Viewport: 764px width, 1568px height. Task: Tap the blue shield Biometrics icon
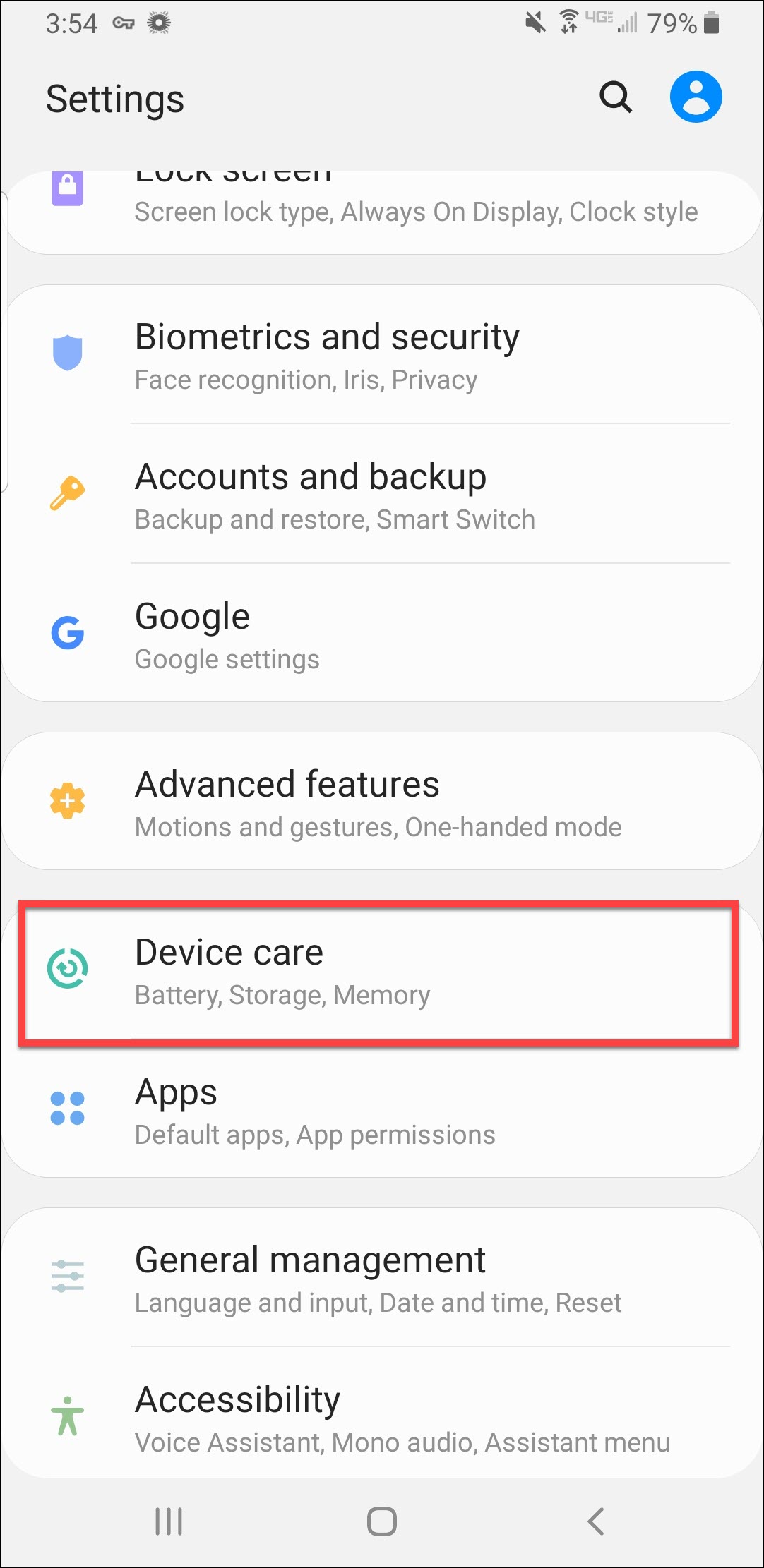(68, 353)
